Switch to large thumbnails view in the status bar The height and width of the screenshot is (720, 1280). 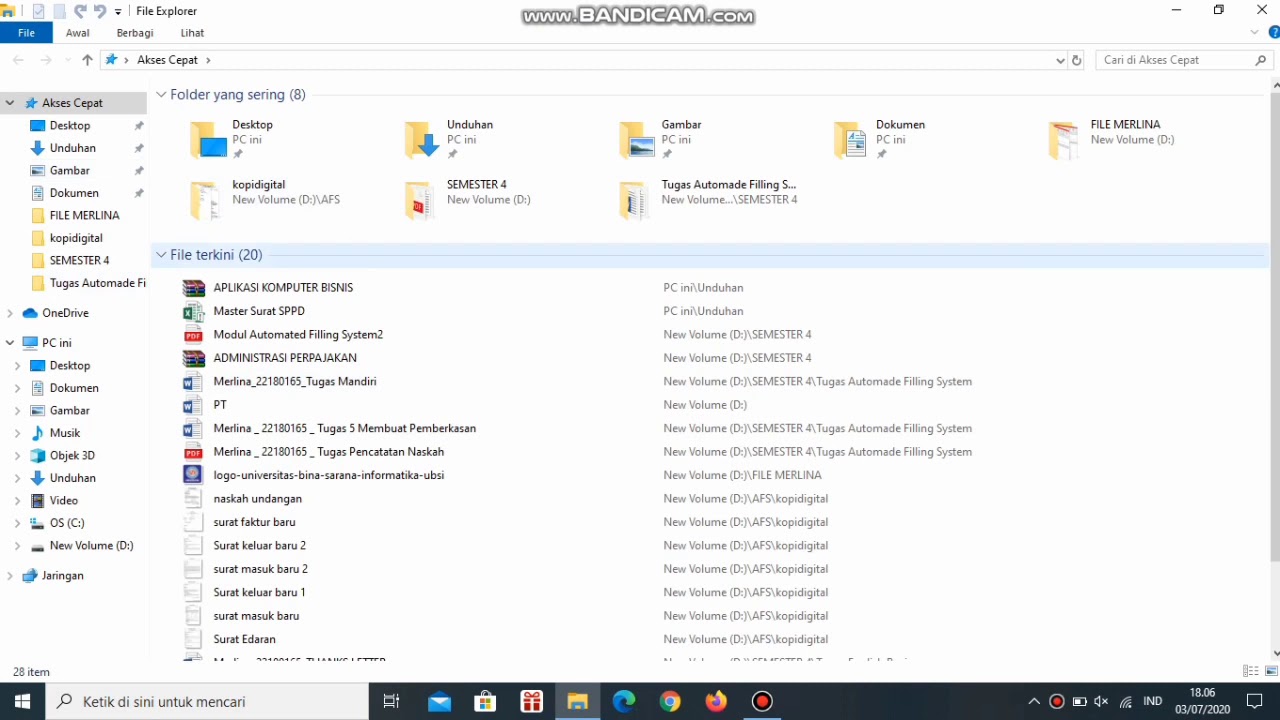1271,671
